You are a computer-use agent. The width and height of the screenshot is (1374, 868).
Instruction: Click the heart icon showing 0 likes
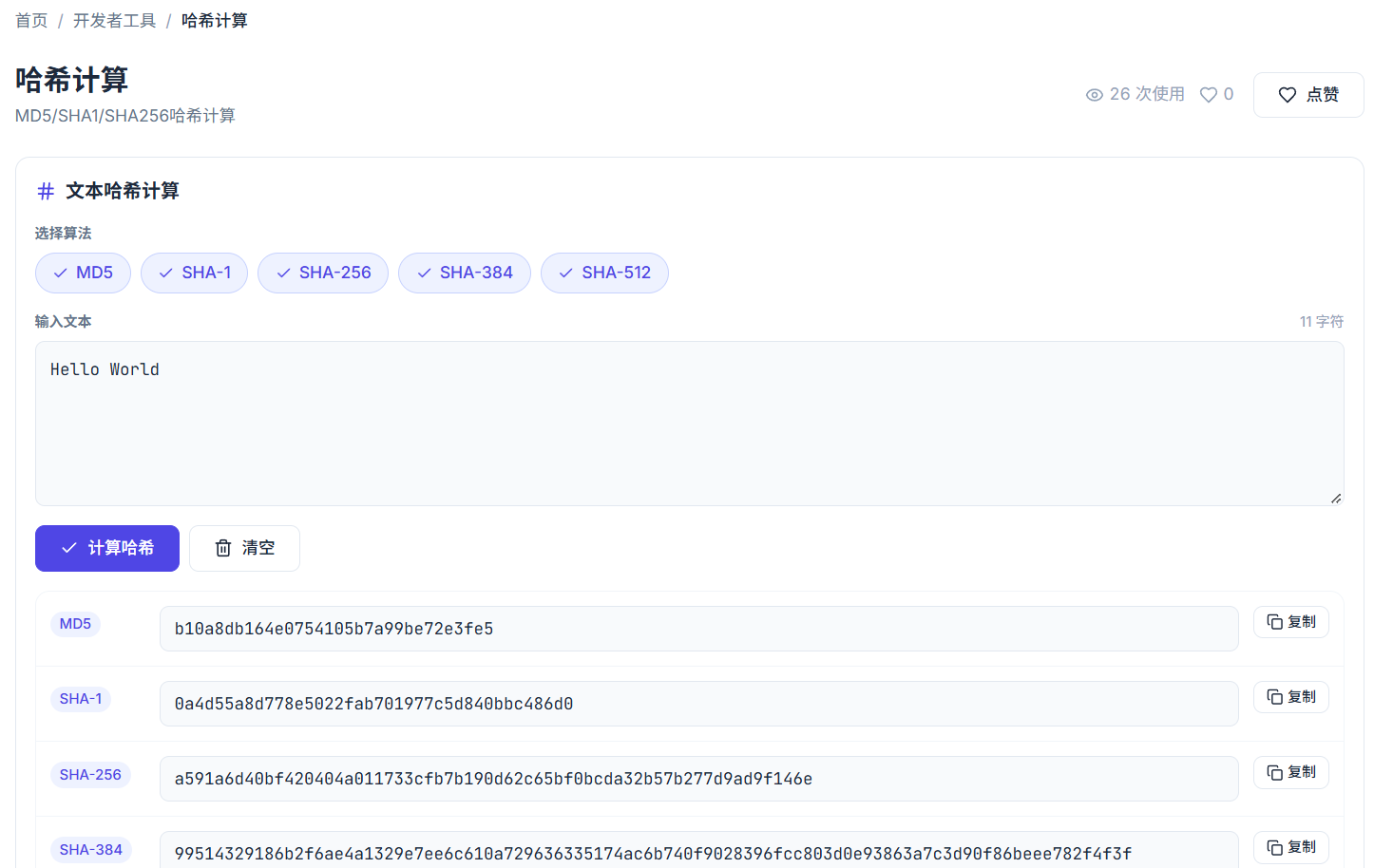click(x=1209, y=95)
